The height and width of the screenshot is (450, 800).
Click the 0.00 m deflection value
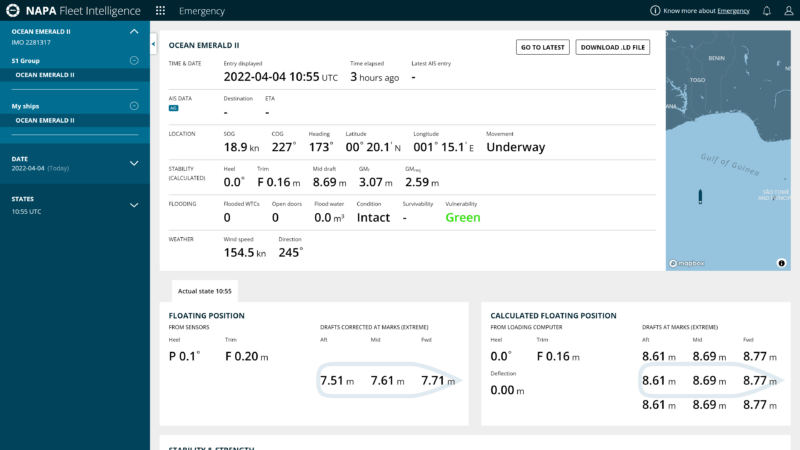click(x=507, y=390)
